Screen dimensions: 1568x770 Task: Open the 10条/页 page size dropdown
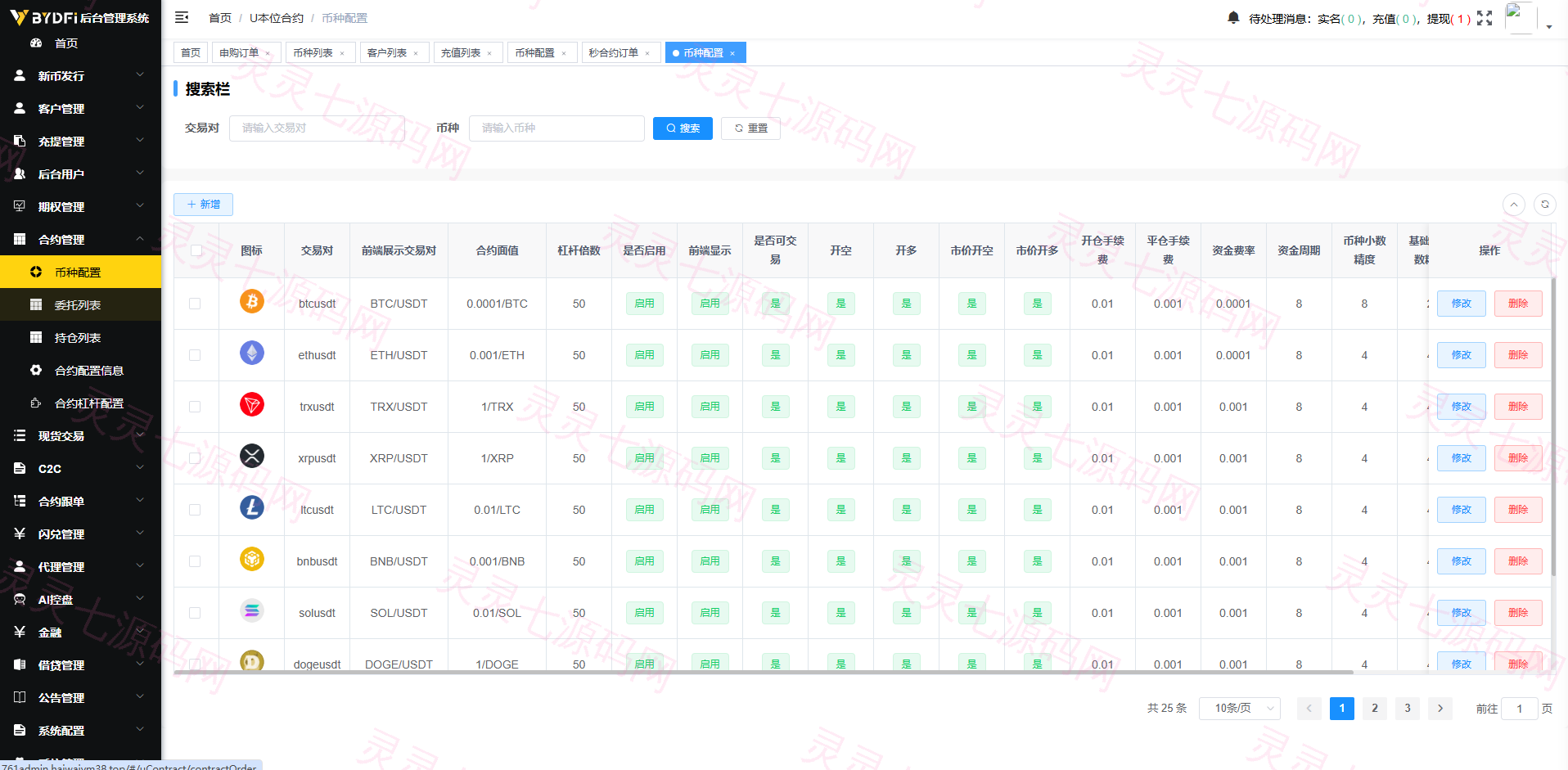pyautogui.click(x=1239, y=709)
